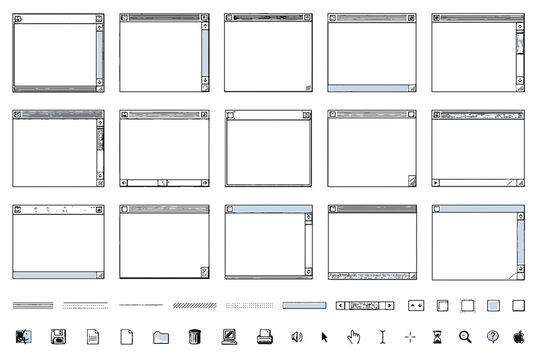Click the blue folder icon
The width and height of the screenshot is (540, 360).
click(161, 337)
